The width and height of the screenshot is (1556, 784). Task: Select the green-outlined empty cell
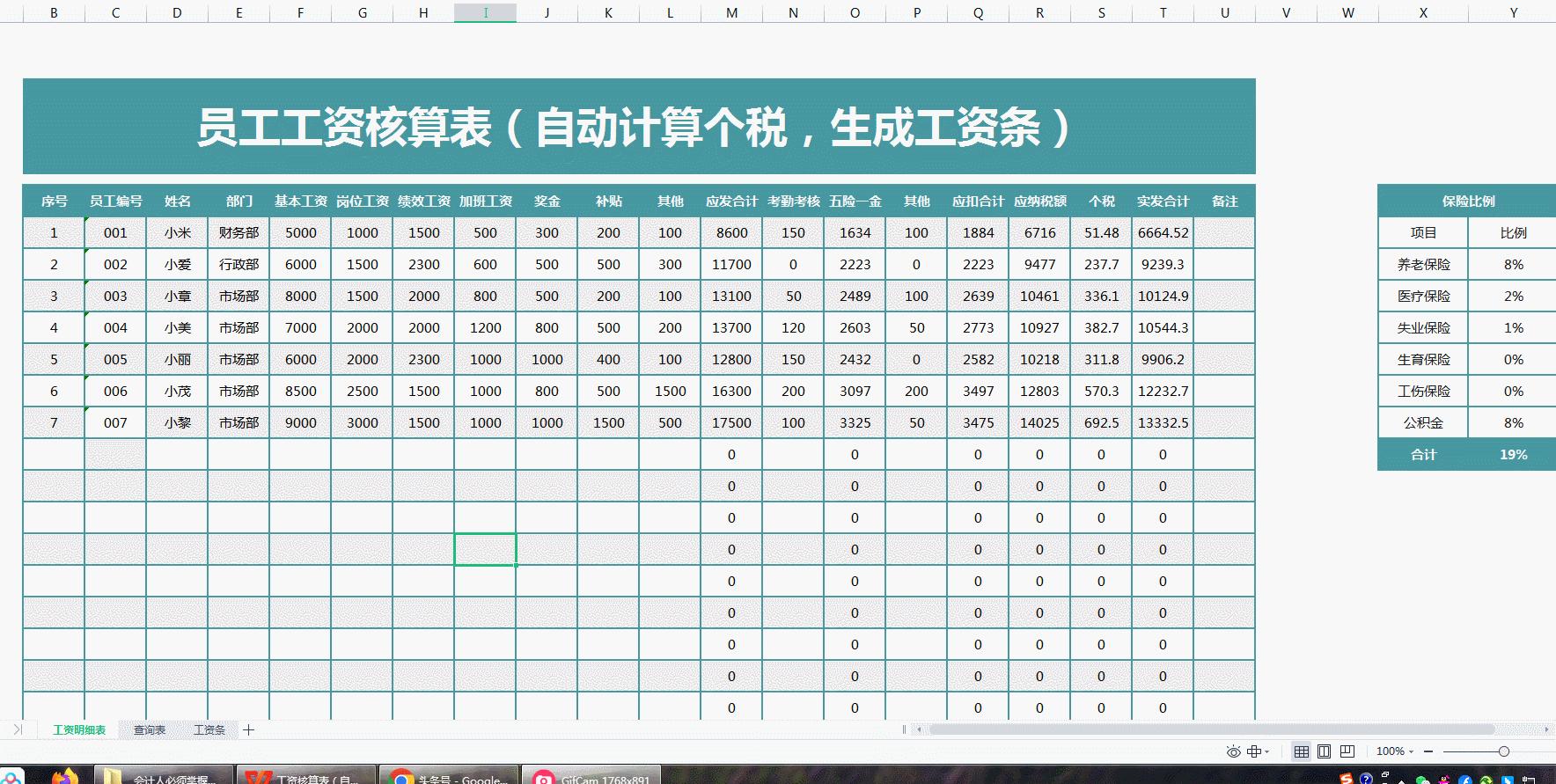[x=486, y=550]
